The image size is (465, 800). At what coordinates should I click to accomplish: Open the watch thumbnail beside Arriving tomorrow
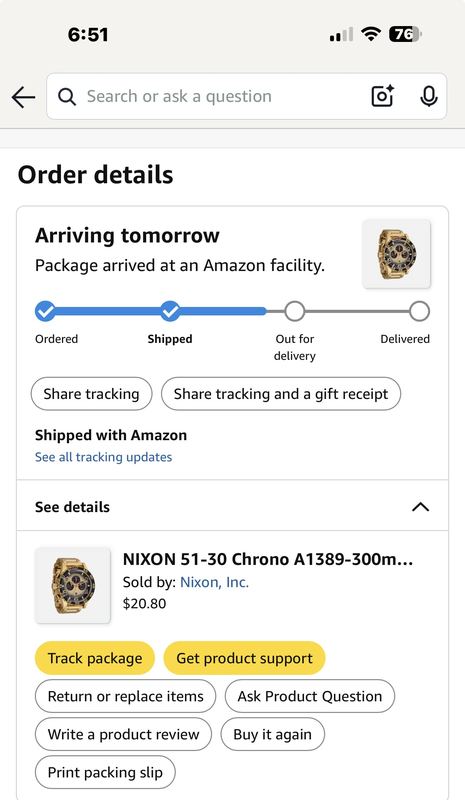pyautogui.click(x=396, y=254)
